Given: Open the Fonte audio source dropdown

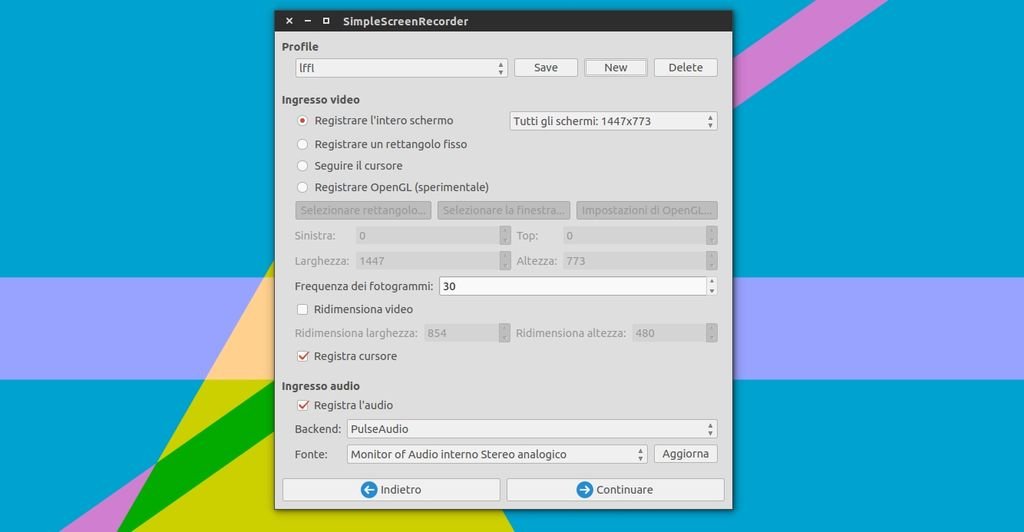Looking at the screenshot, I should [x=497, y=454].
